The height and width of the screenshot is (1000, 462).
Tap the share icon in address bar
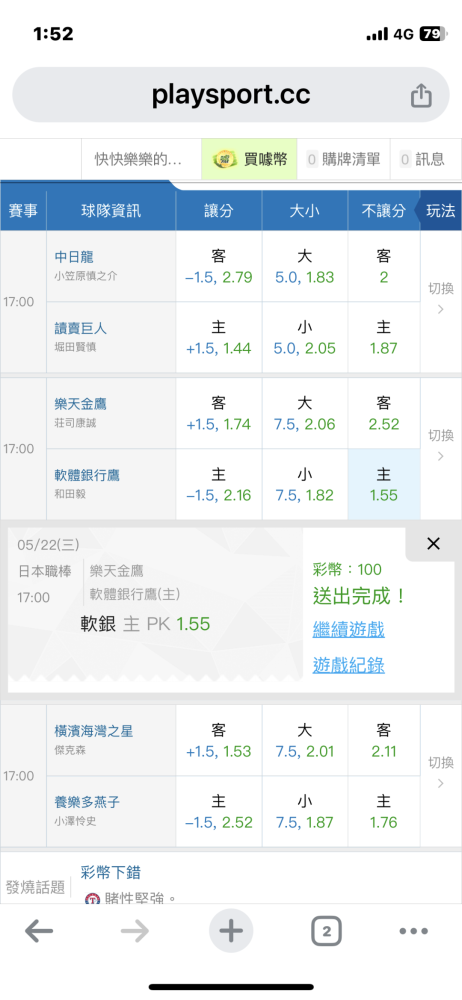[x=421, y=96]
